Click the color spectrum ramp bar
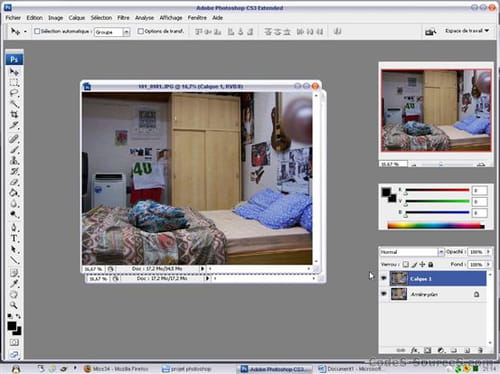This screenshot has width=500, height=374. (436, 226)
